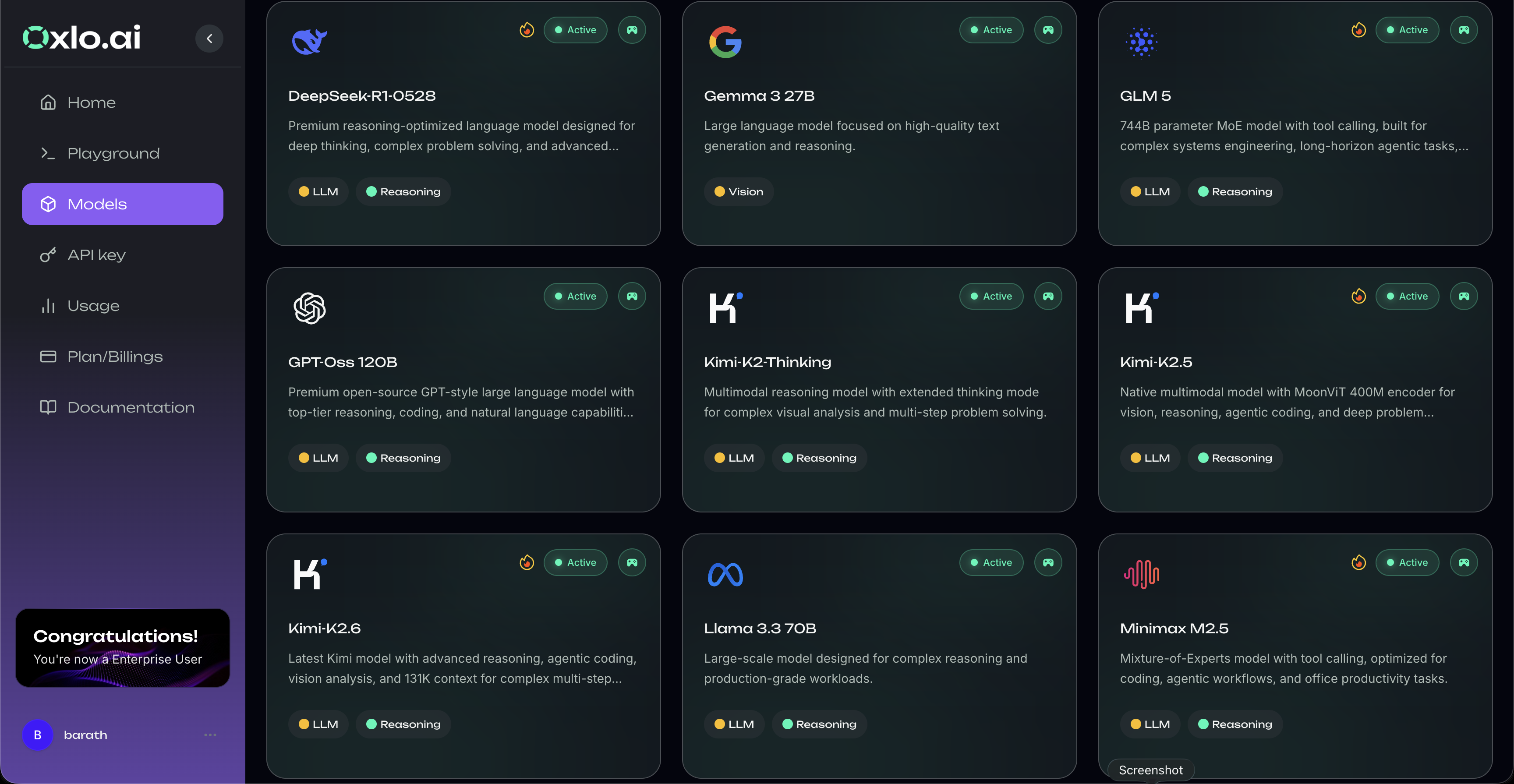Click the Active badge on GPT-Oss 120B
The height and width of the screenshot is (784, 1514).
tap(575, 296)
